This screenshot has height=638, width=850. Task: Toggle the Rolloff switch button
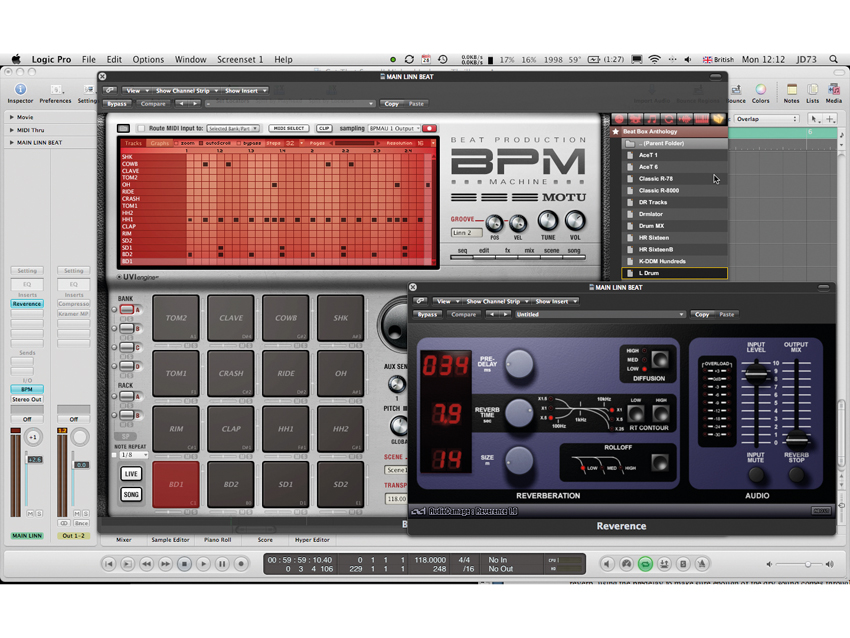660,462
